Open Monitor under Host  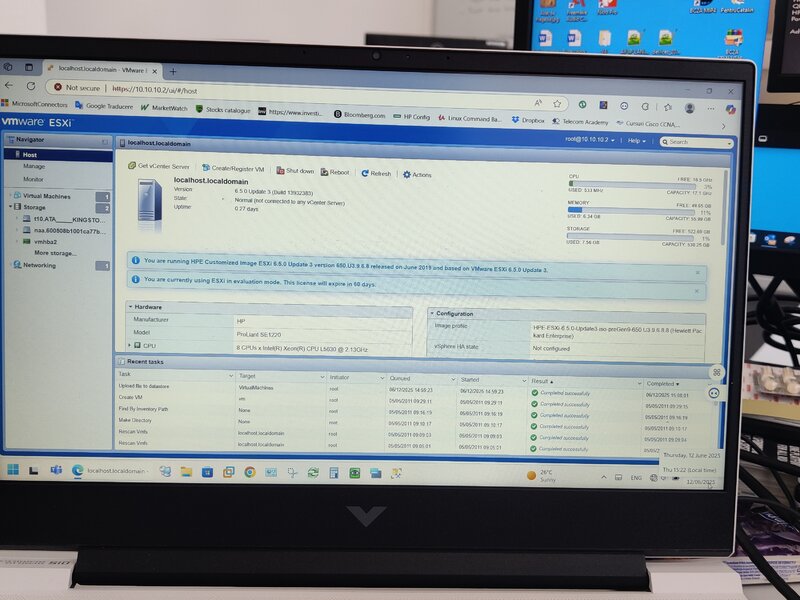click(33, 179)
